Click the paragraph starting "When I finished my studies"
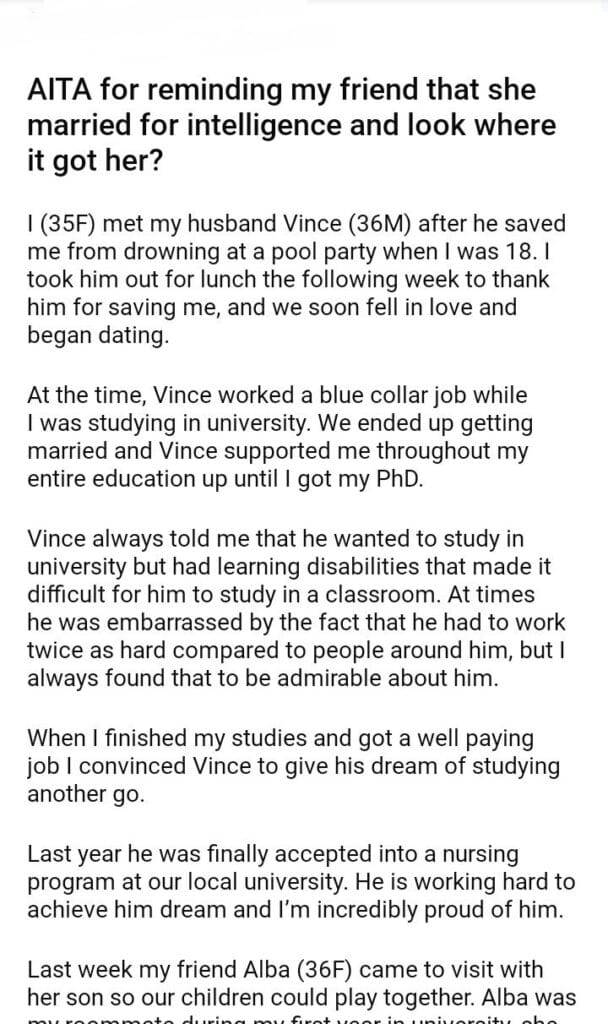 pos(293,767)
